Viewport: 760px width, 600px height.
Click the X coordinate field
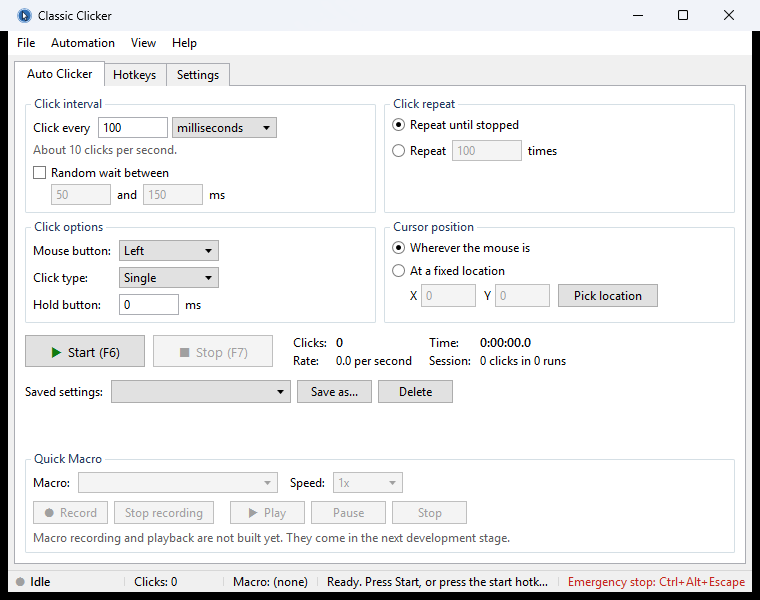click(448, 296)
